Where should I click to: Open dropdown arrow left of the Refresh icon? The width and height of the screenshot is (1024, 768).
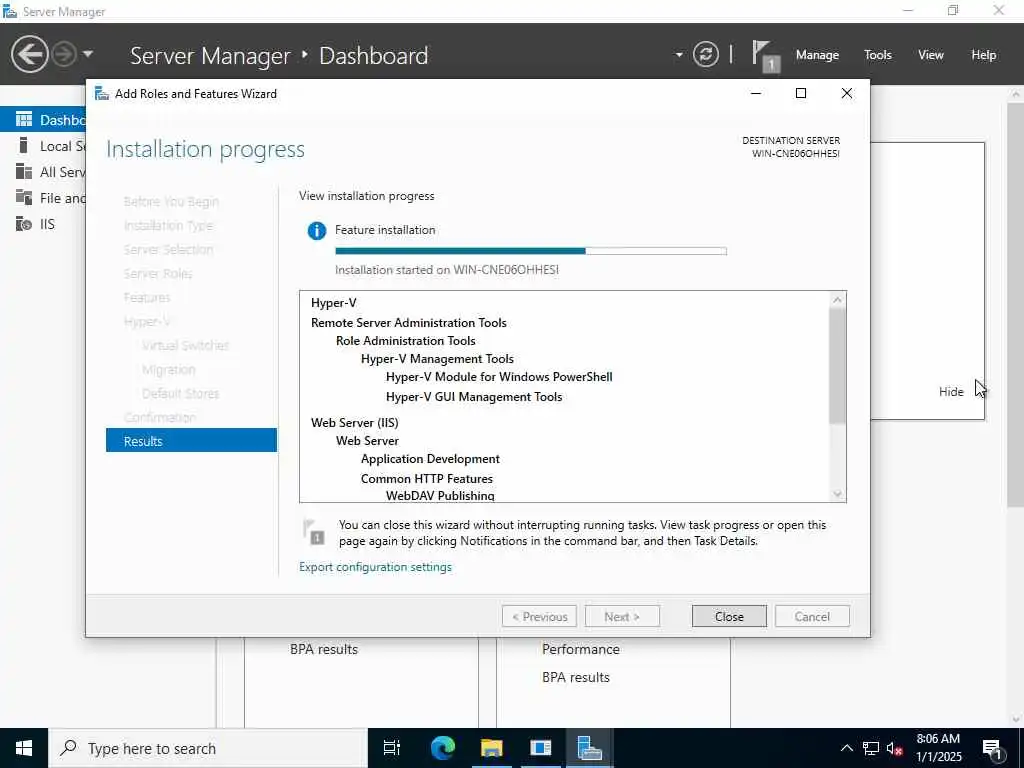[679, 55]
